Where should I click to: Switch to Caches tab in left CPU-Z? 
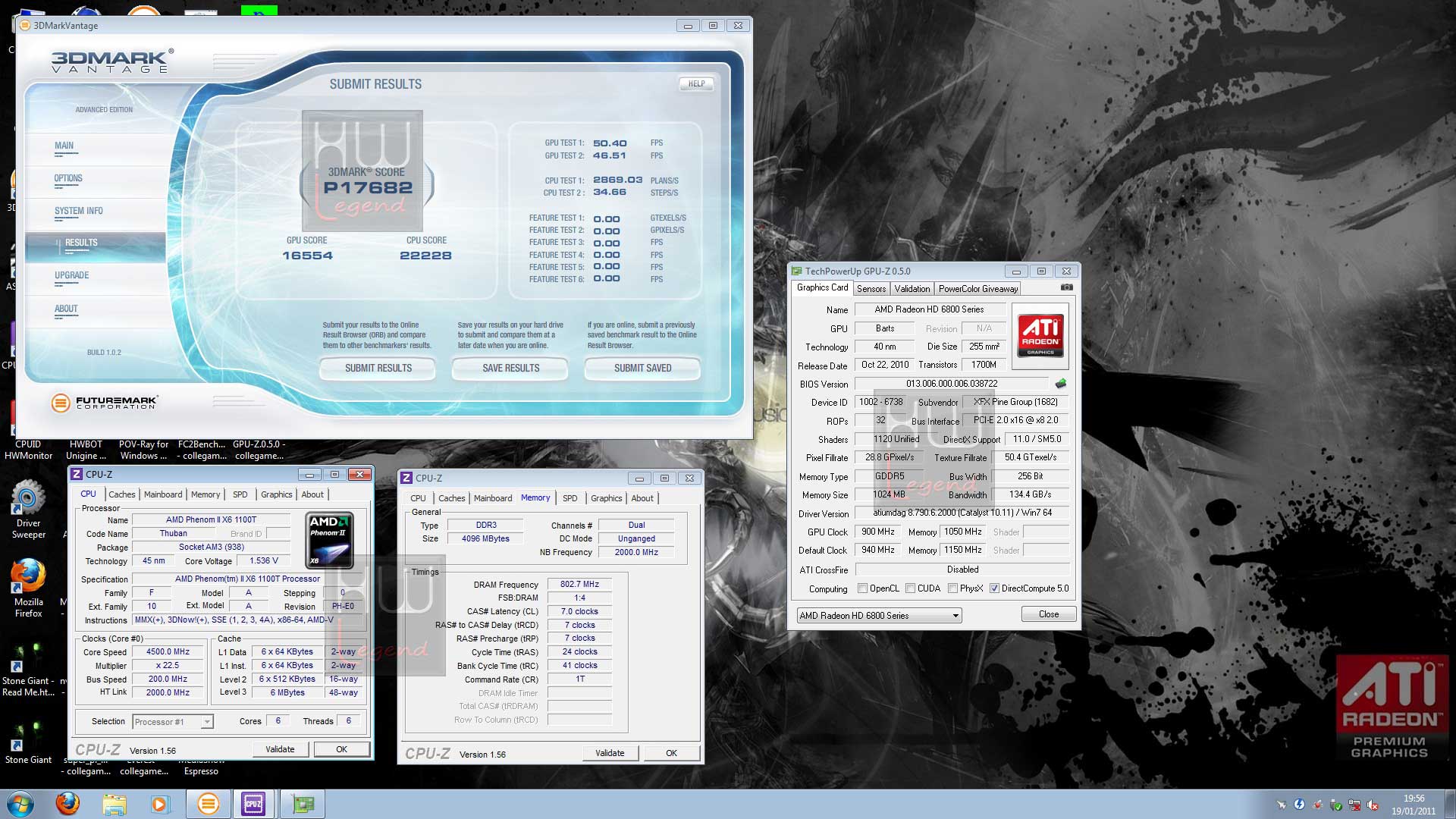point(121,494)
